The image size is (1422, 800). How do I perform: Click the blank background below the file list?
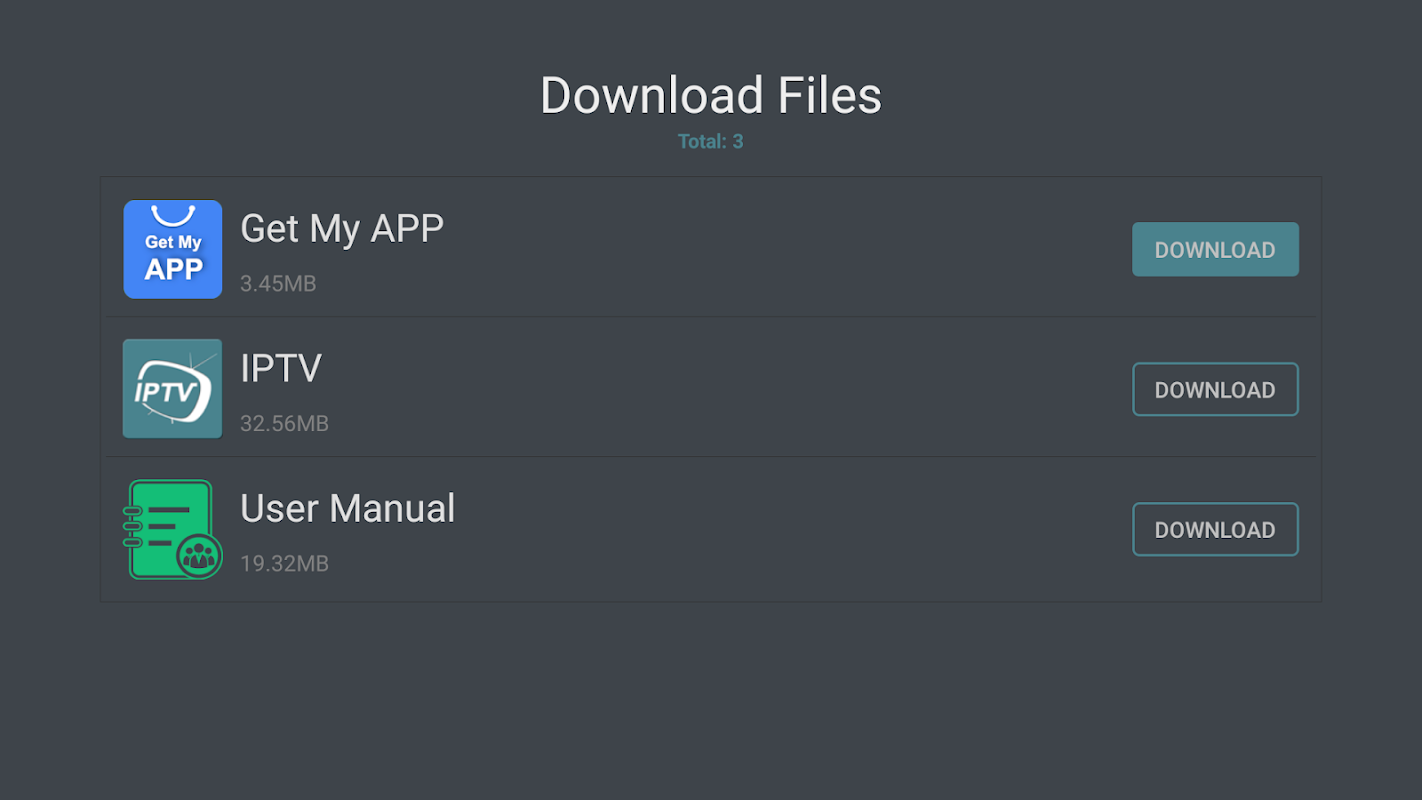pos(710,700)
